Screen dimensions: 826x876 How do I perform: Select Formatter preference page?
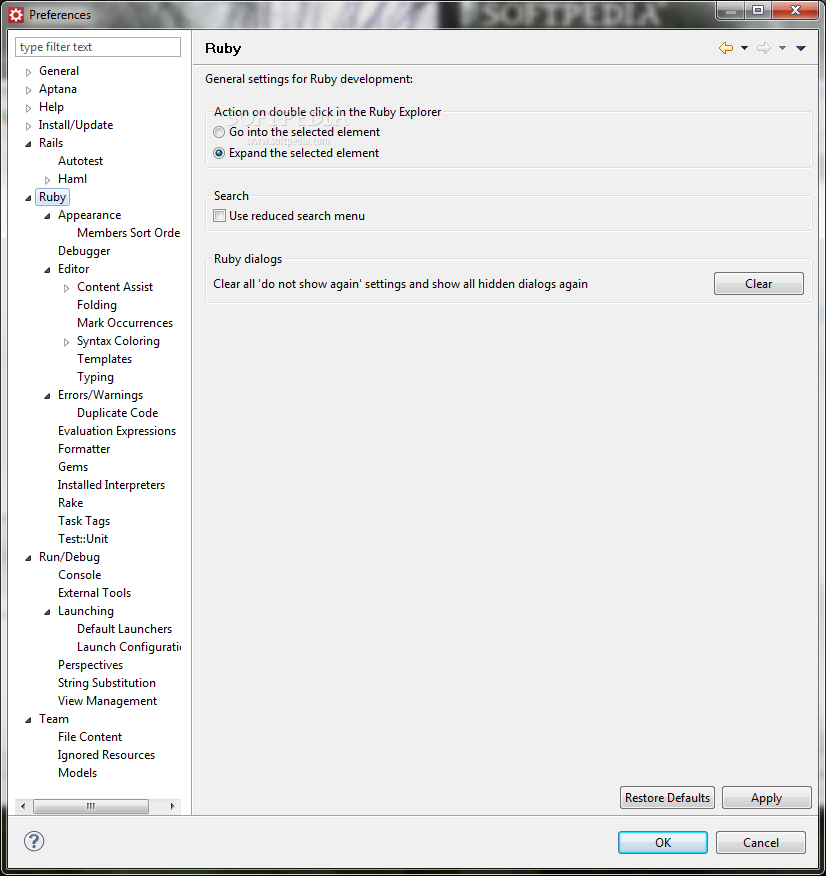click(84, 449)
